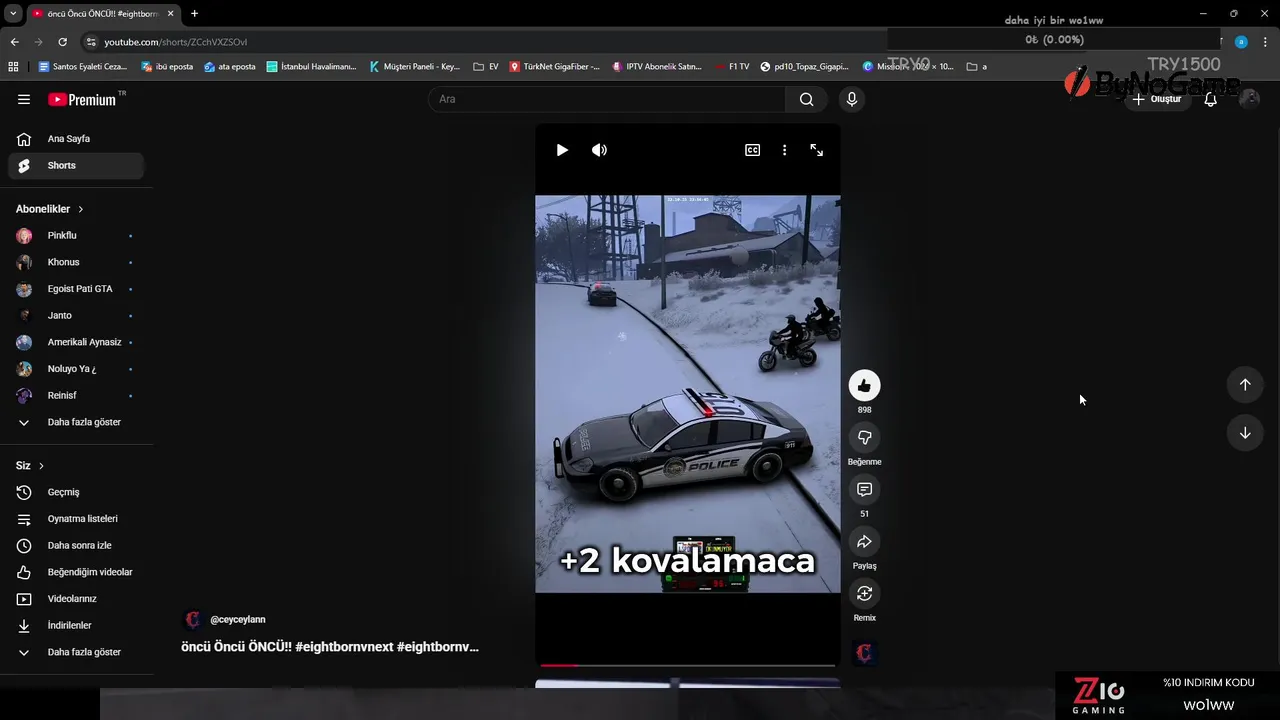Open the ibü eposta bookmark
The width and height of the screenshot is (1280, 720).
(x=167, y=67)
